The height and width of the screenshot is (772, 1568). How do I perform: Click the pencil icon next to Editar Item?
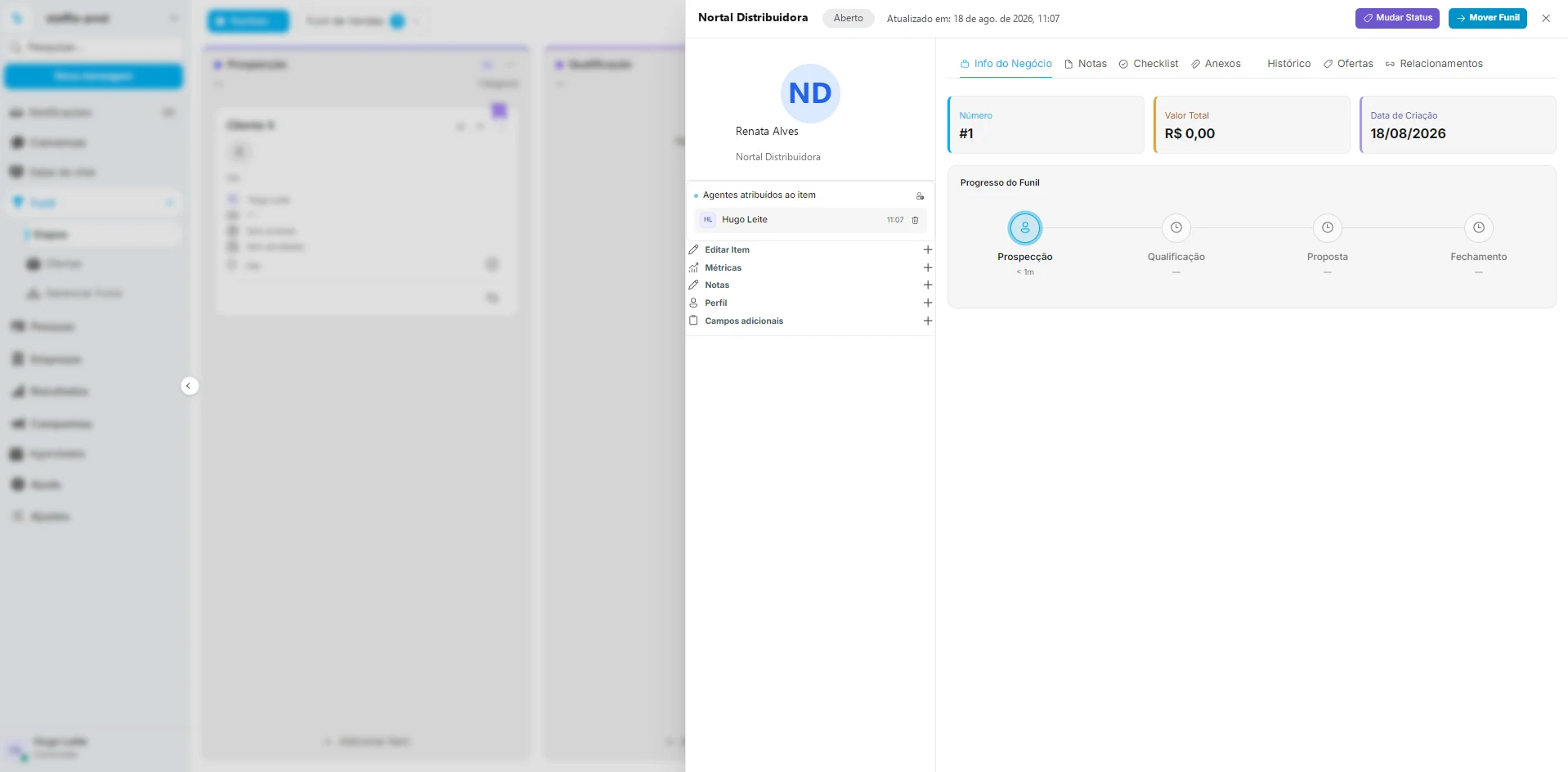tap(694, 249)
